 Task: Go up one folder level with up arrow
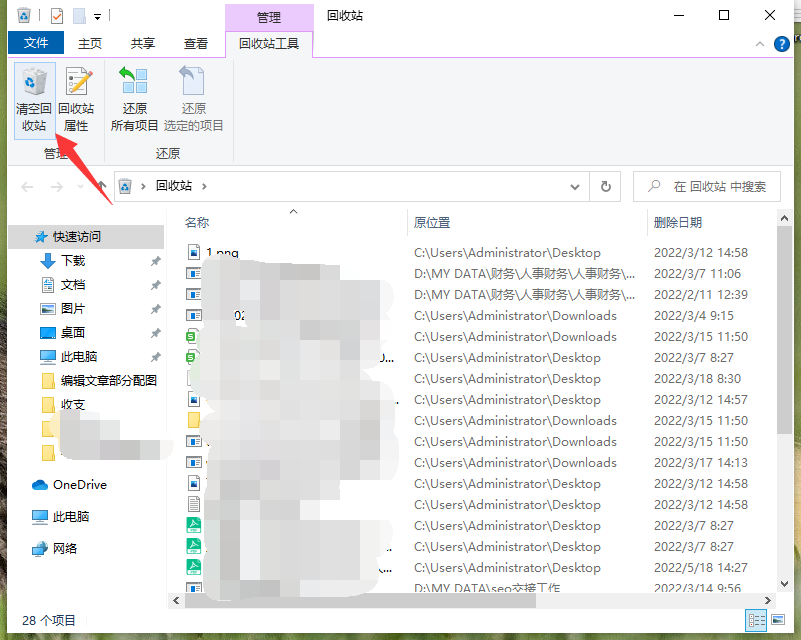click(101, 187)
